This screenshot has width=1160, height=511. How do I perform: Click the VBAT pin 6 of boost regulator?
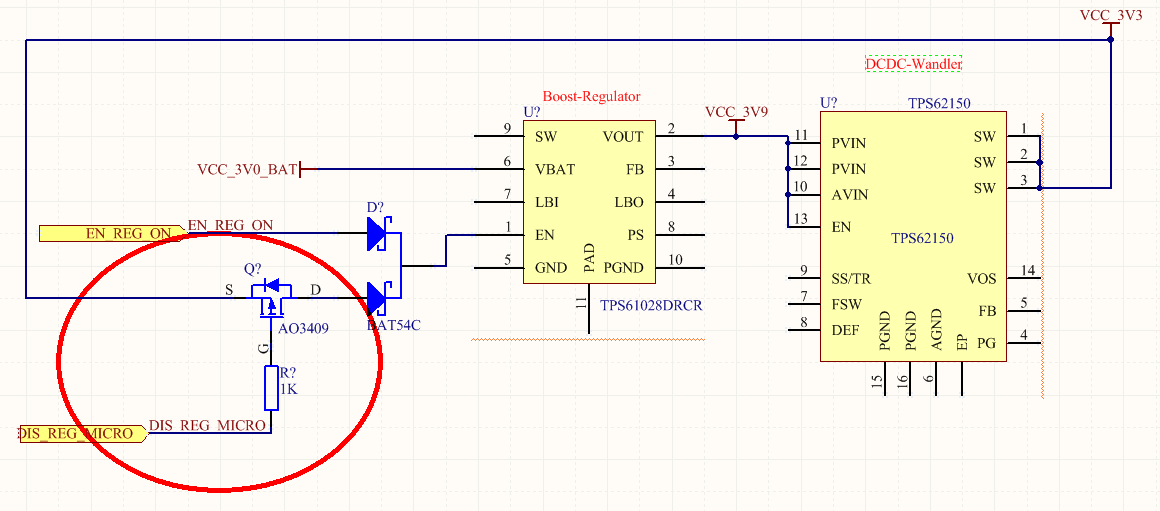point(499,169)
